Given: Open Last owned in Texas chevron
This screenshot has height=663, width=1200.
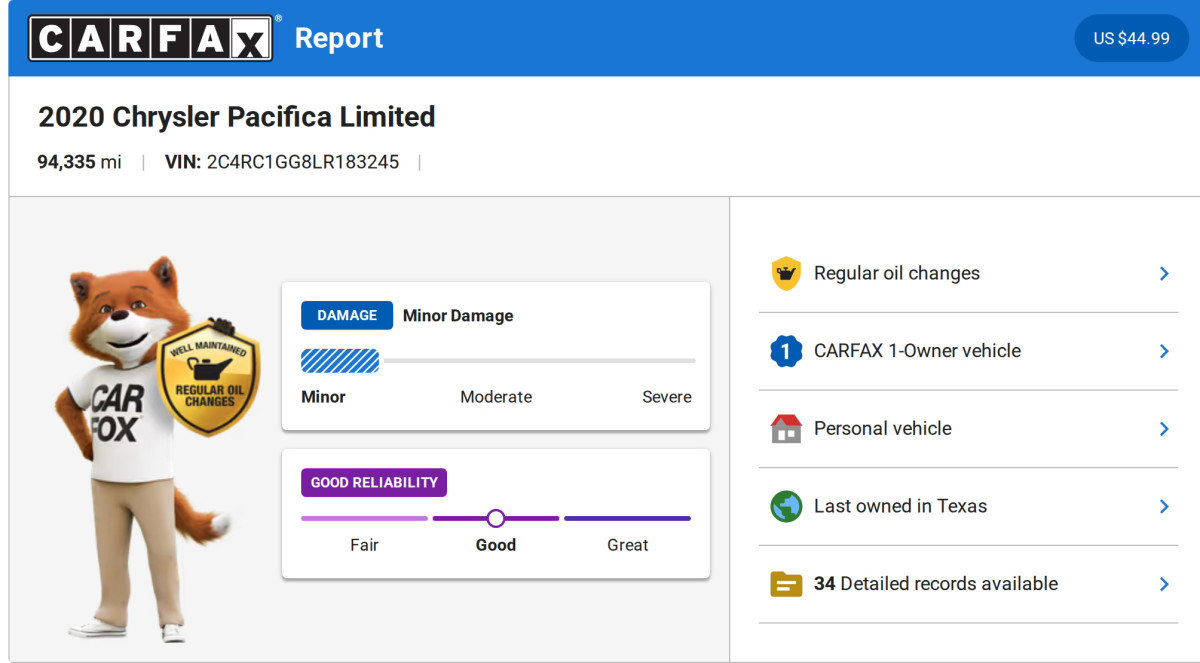Looking at the screenshot, I should (1164, 506).
